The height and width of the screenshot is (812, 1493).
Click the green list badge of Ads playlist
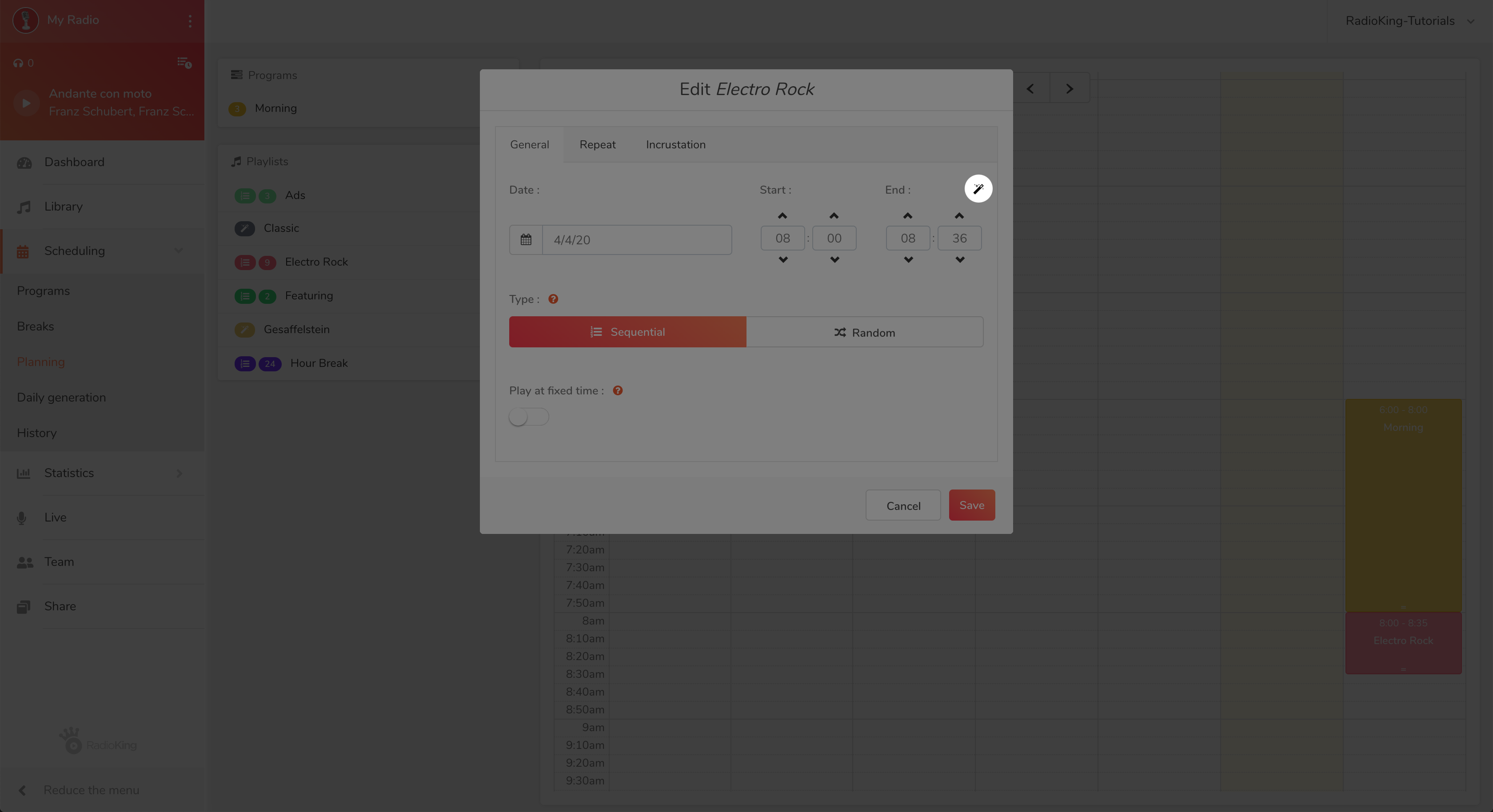click(x=244, y=196)
